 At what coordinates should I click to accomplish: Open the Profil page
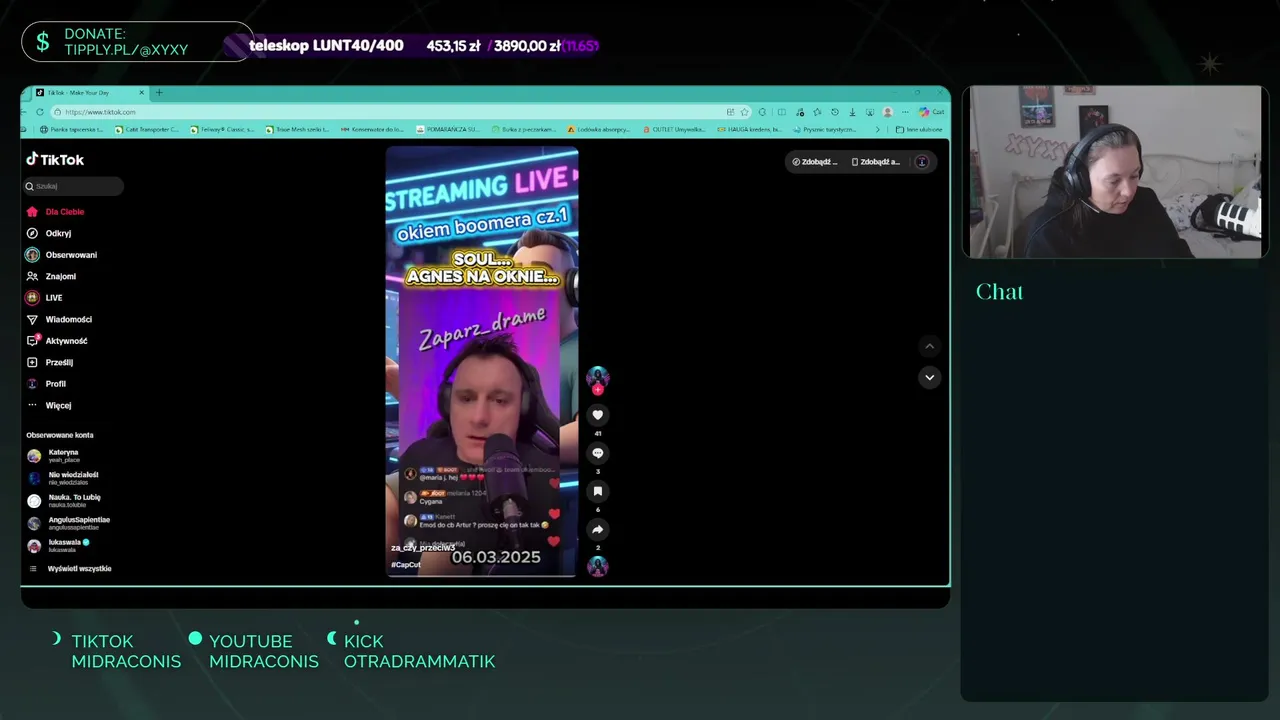pyautogui.click(x=46, y=384)
